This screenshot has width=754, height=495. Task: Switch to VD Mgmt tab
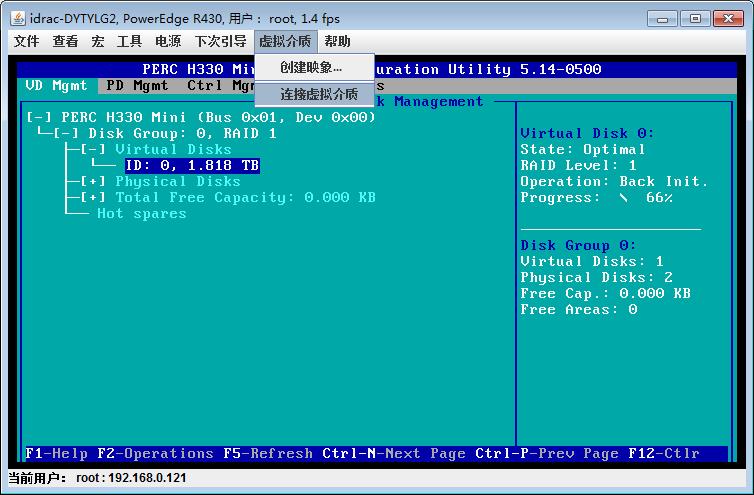coord(57,86)
